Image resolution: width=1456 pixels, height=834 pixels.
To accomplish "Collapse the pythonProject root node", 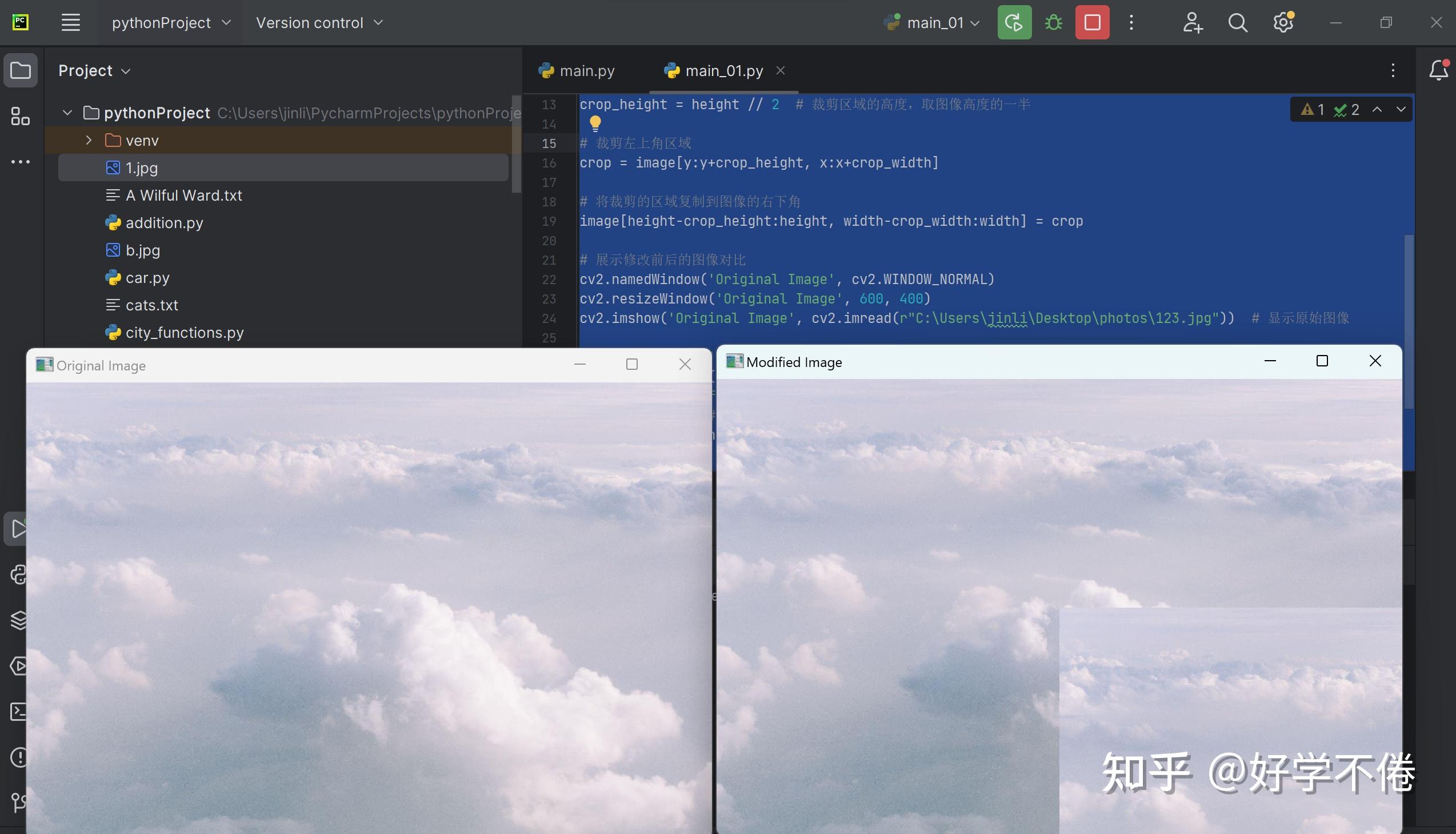I will [x=67, y=113].
